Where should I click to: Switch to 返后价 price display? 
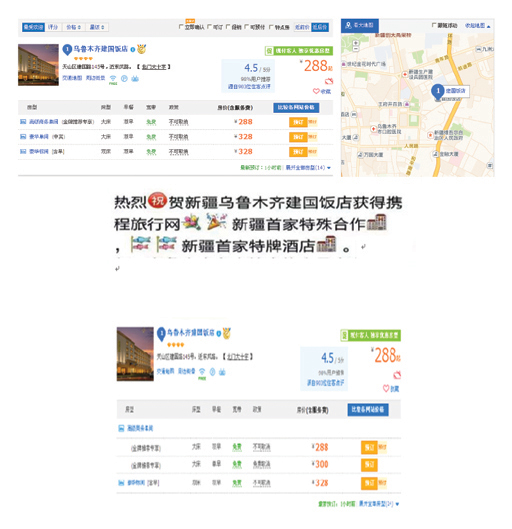[320, 27]
